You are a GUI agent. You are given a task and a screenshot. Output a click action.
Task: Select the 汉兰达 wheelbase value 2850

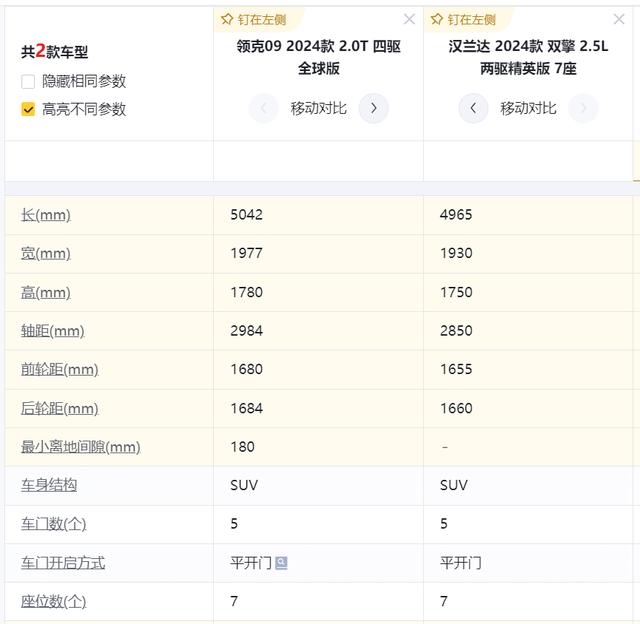pyautogui.click(x=456, y=331)
